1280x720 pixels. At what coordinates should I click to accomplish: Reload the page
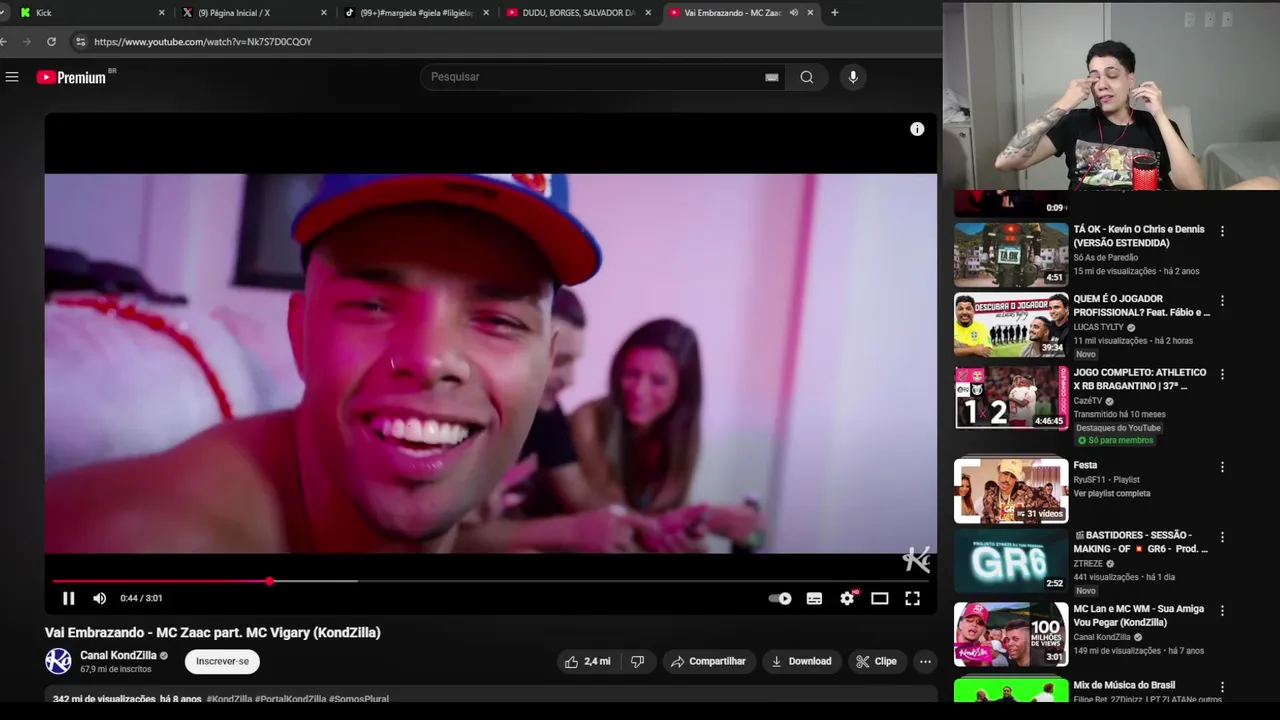51,42
